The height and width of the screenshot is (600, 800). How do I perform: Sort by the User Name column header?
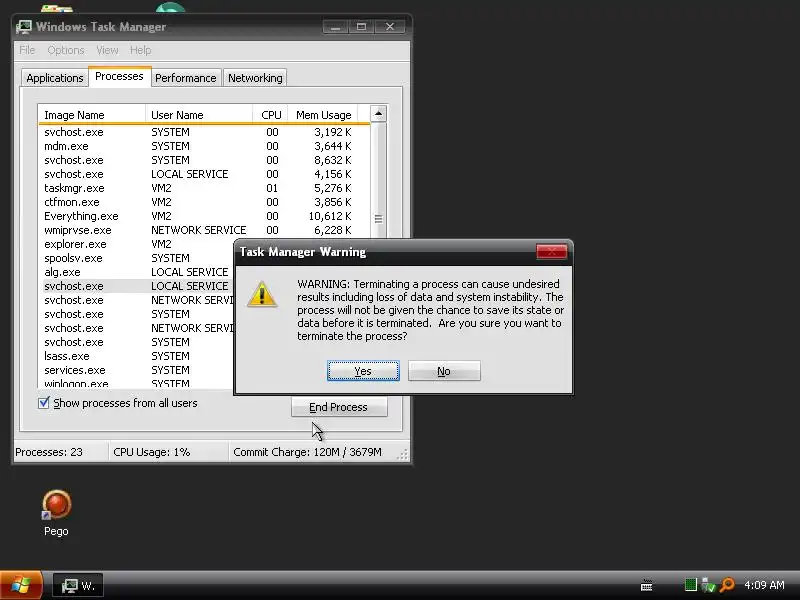pyautogui.click(x=199, y=115)
